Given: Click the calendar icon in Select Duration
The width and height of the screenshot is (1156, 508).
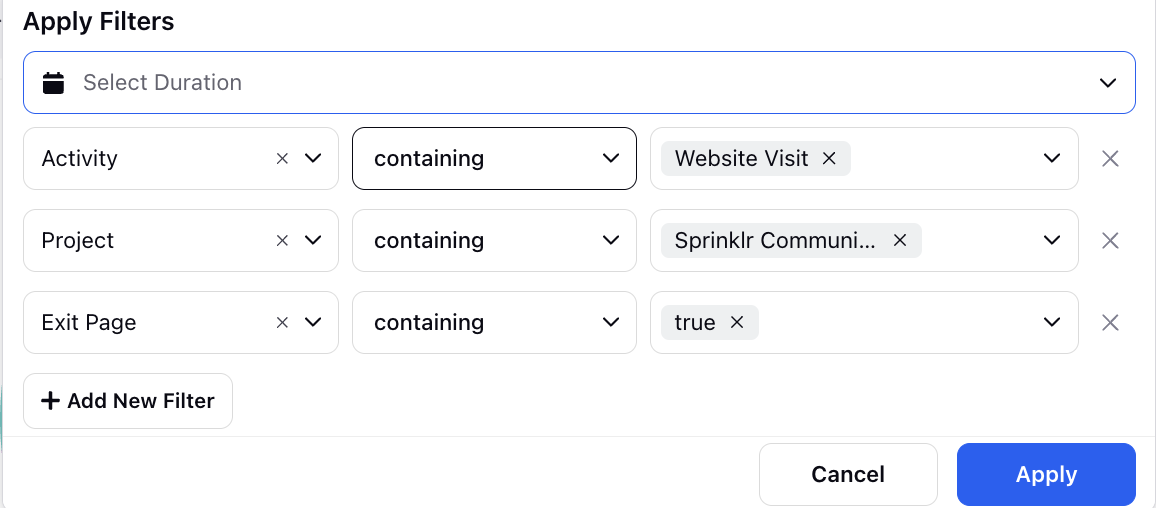Looking at the screenshot, I should [x=53, y=83].
